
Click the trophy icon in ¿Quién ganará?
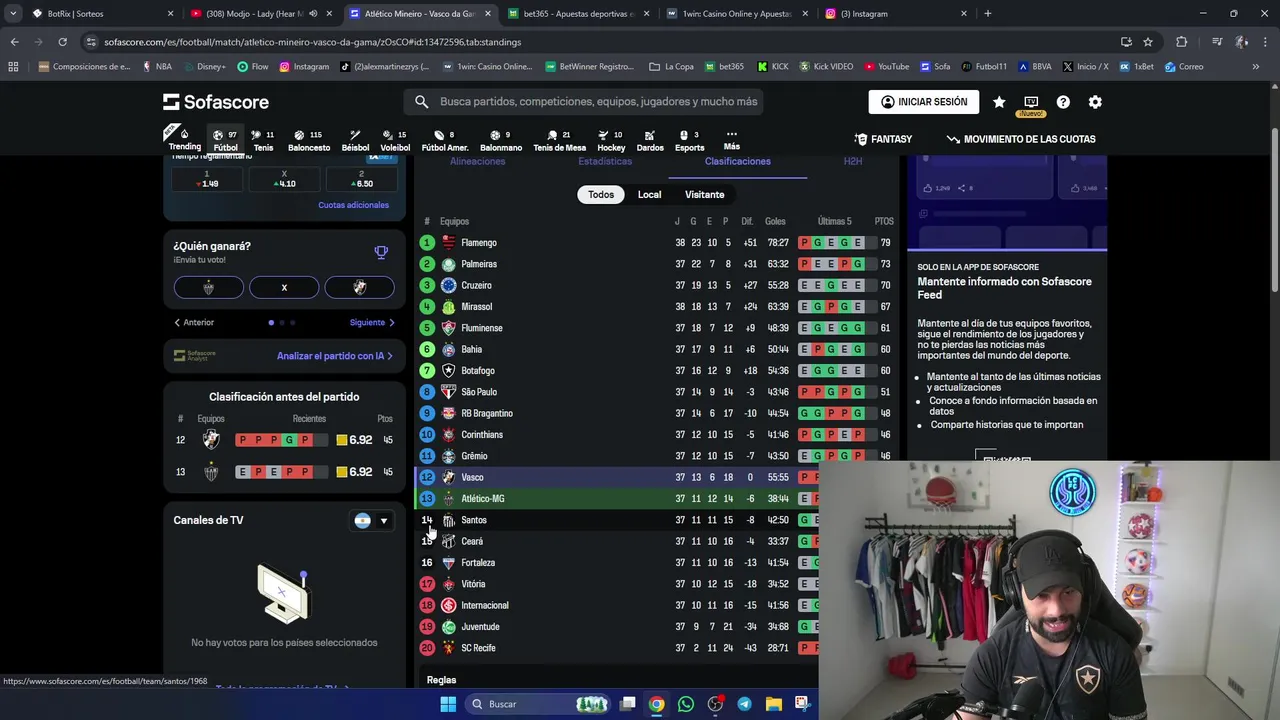pos(381,252)
